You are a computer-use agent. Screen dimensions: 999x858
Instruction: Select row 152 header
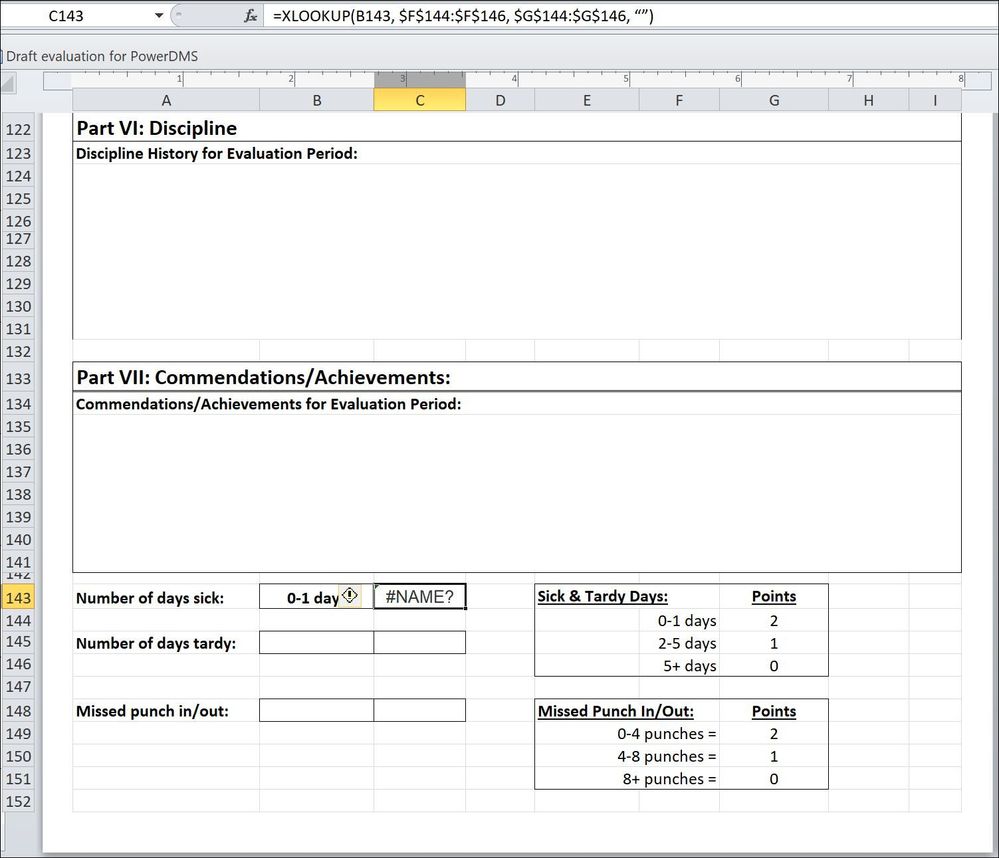coord(18,801)
